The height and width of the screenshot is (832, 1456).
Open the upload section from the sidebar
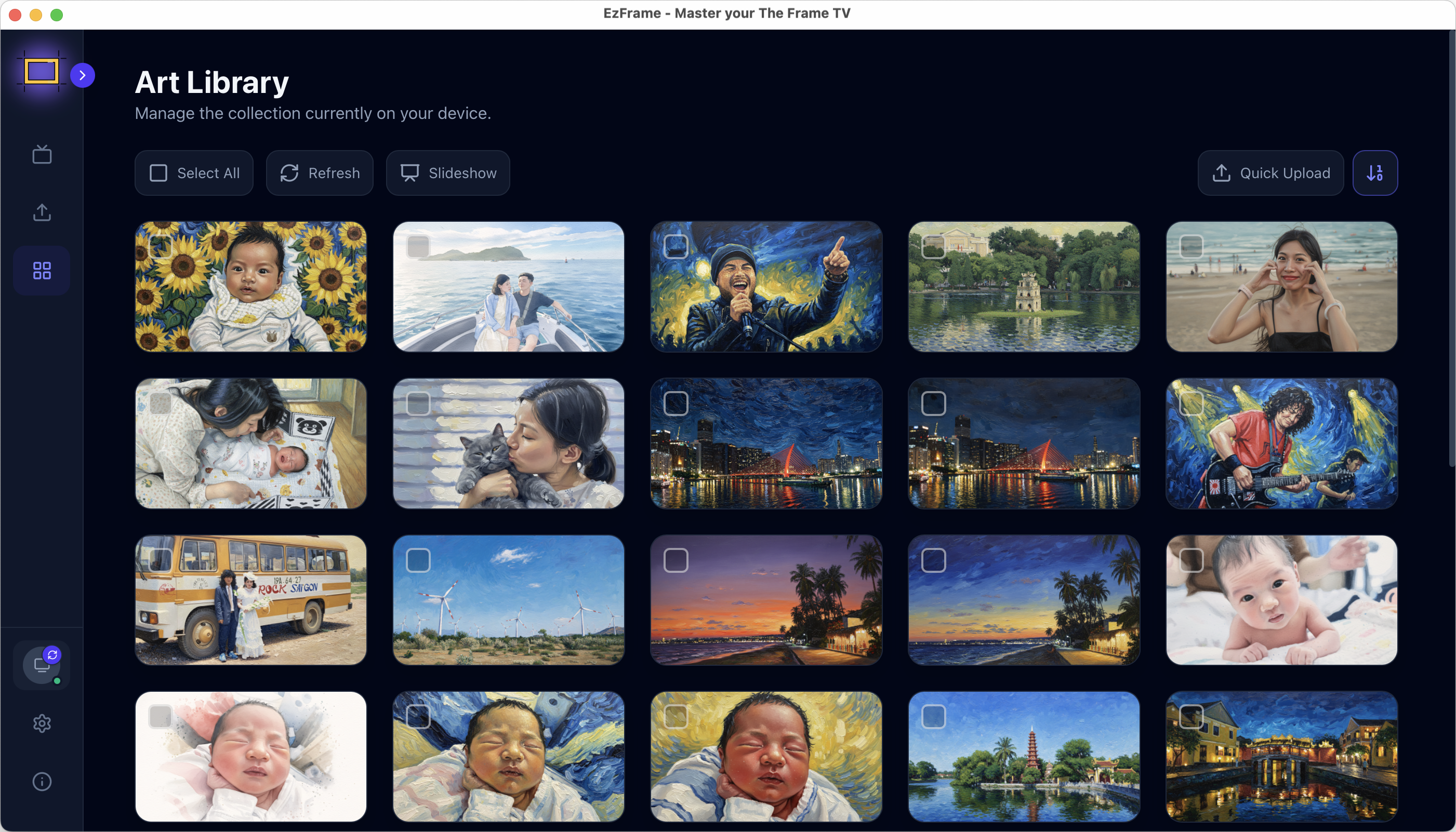coord(41,212)
